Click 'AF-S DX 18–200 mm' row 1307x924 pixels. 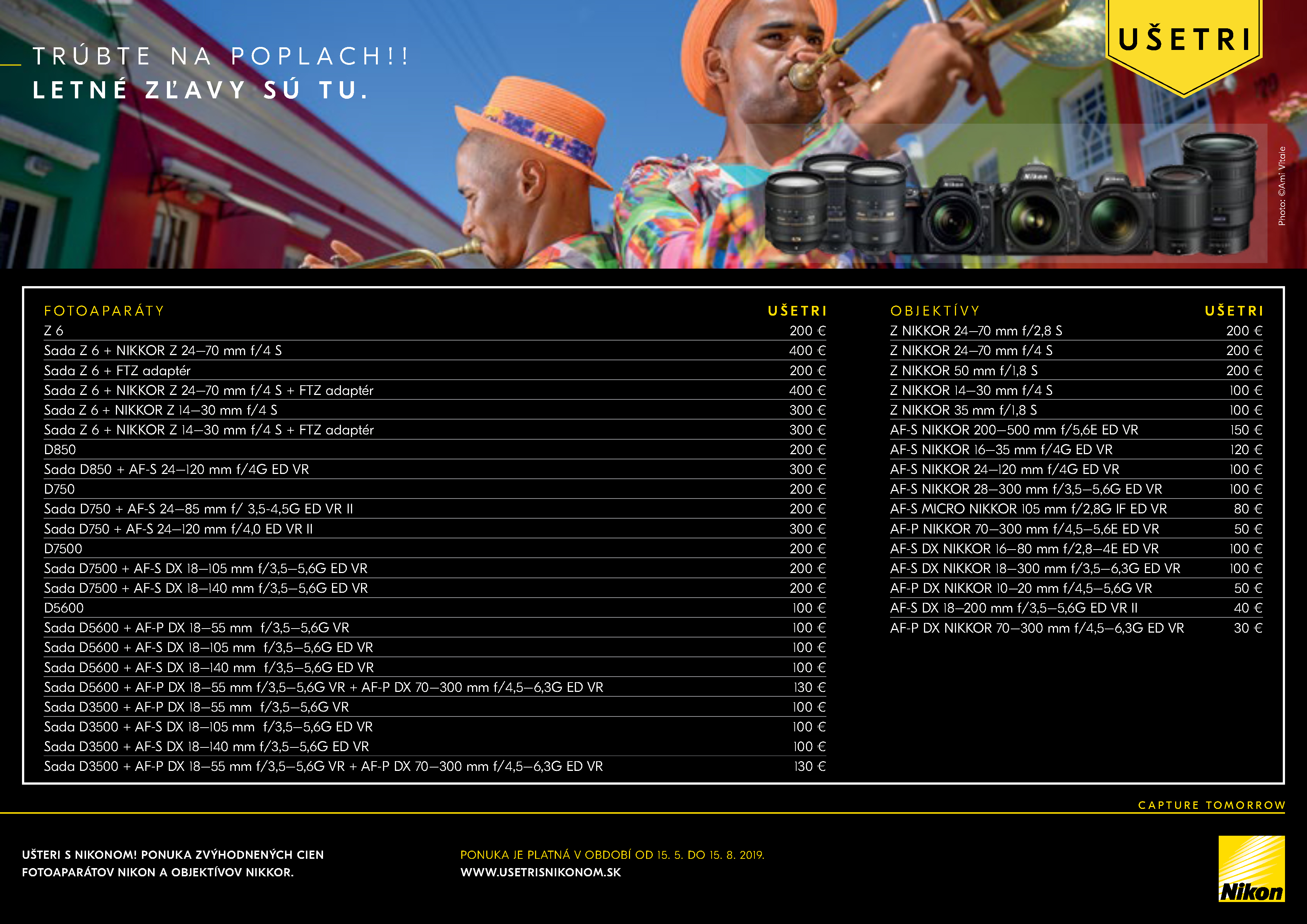pos(1076,608)
